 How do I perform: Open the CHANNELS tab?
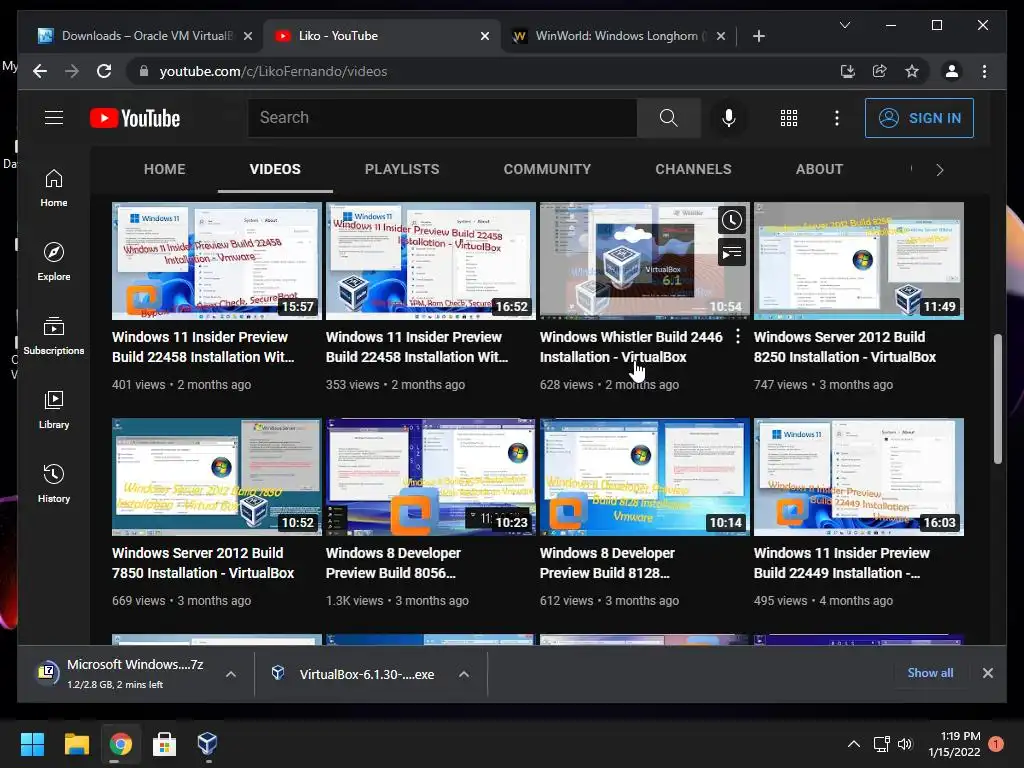(693, 169)
